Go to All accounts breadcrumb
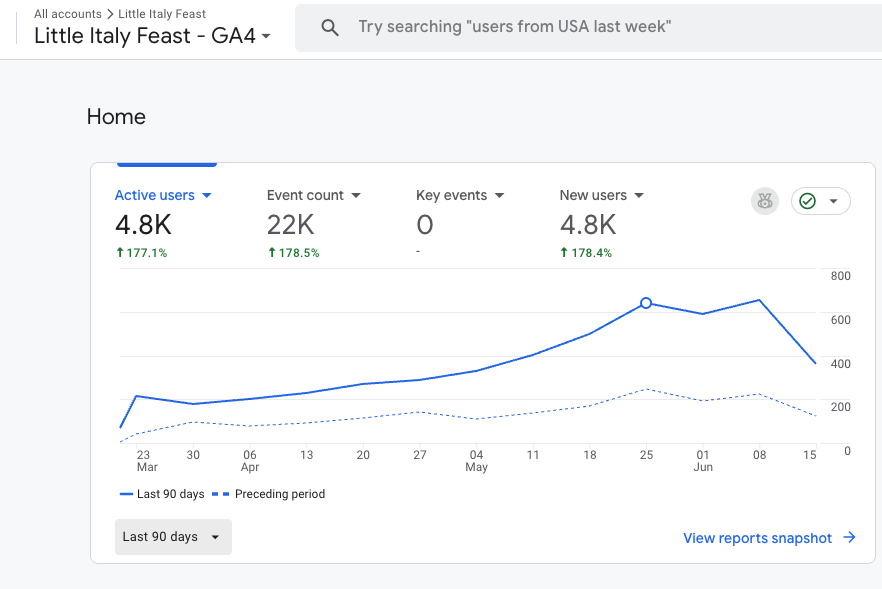Image resolution: width=882 pixels, height=589 pixels. pos(68,14)
